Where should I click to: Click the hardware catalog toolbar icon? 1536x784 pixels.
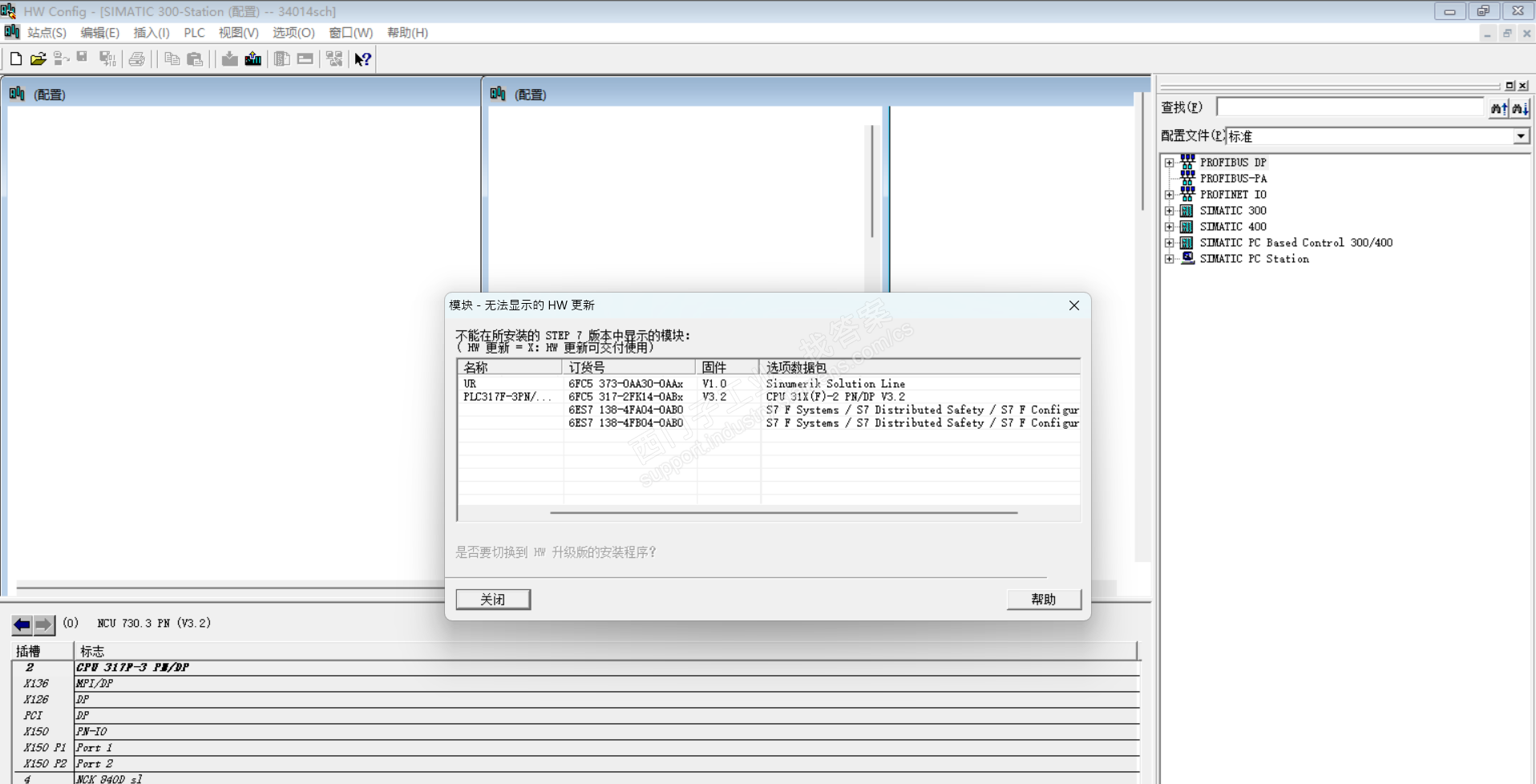point(282,59)
